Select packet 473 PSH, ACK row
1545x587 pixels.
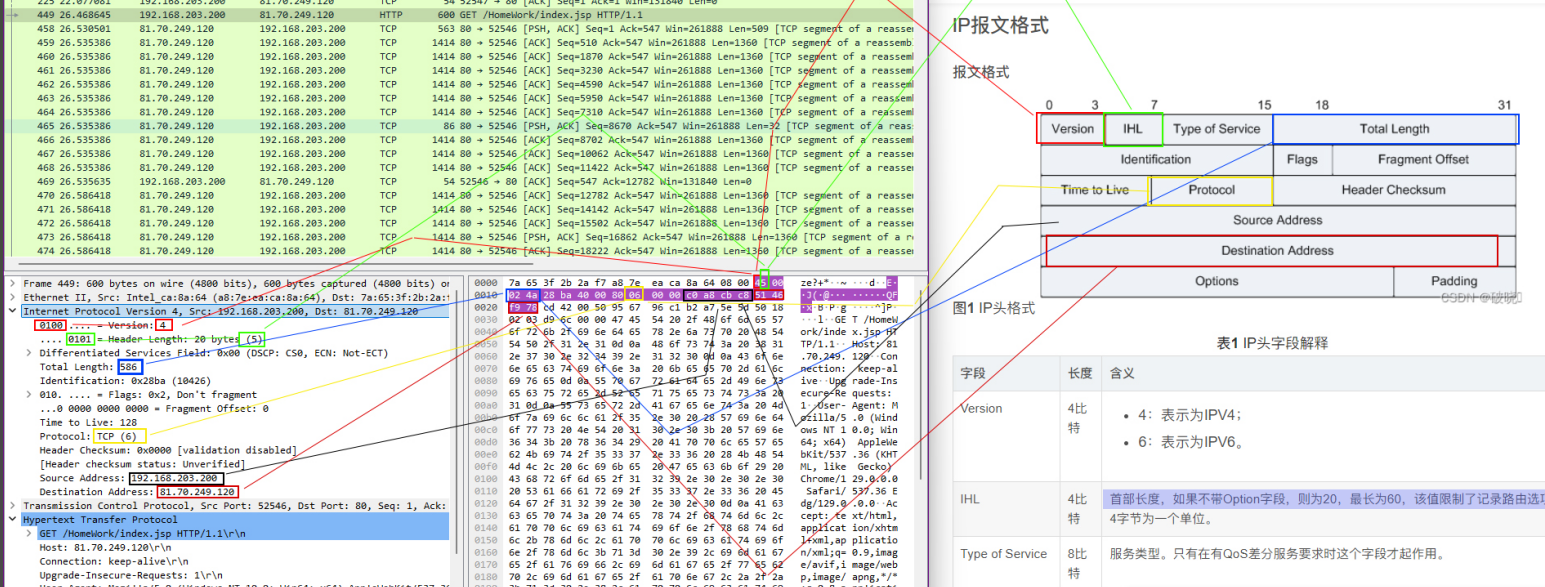point(460,238)
